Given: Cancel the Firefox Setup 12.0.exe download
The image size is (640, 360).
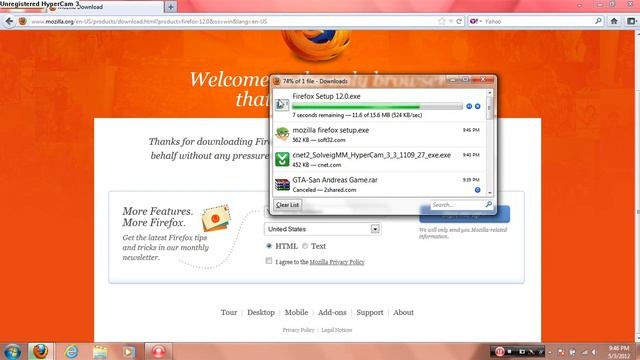Looking at the screenshot, I should (x=478, y=106).
